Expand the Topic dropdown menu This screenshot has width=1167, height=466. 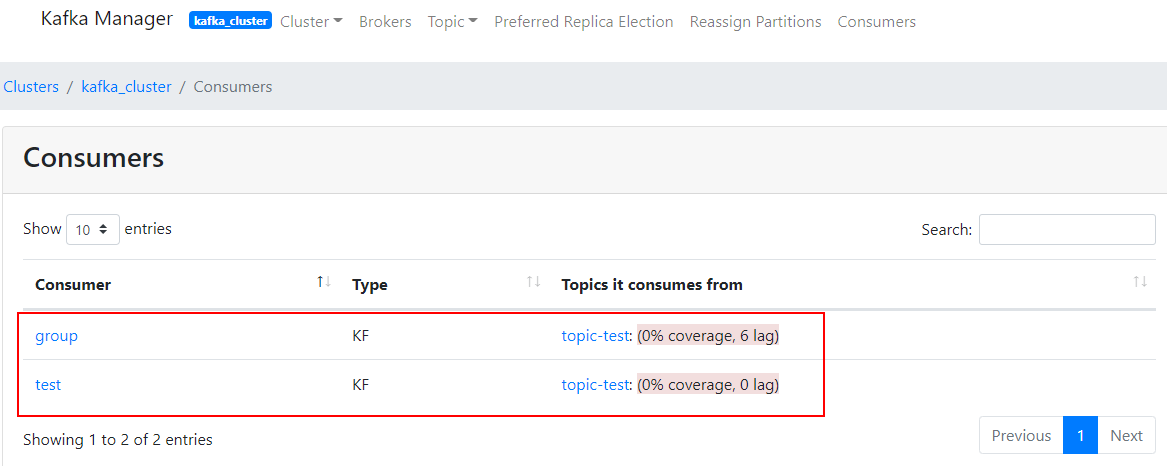(452, 21)
